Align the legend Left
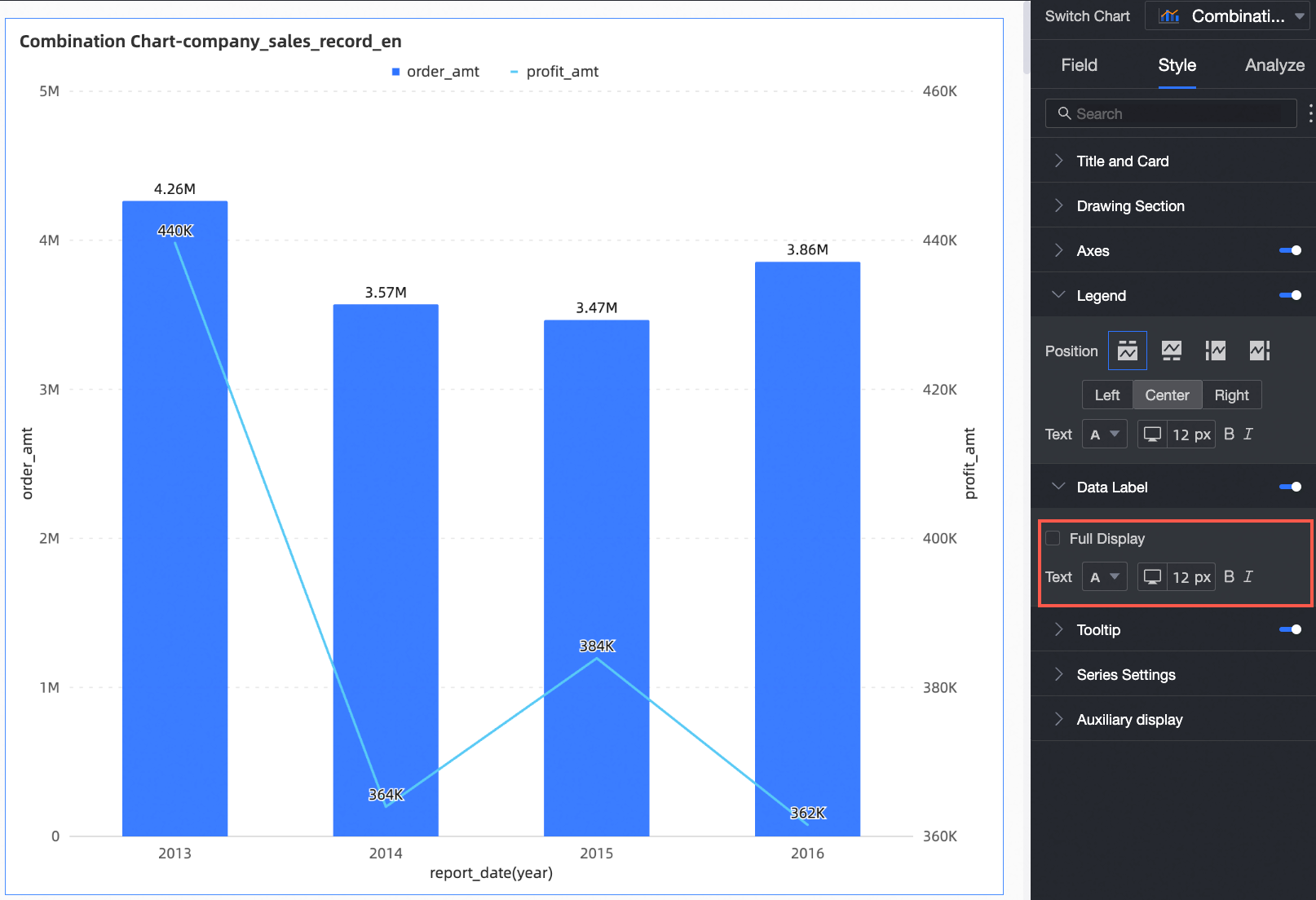The image size is (1316, 900). 1107,395
